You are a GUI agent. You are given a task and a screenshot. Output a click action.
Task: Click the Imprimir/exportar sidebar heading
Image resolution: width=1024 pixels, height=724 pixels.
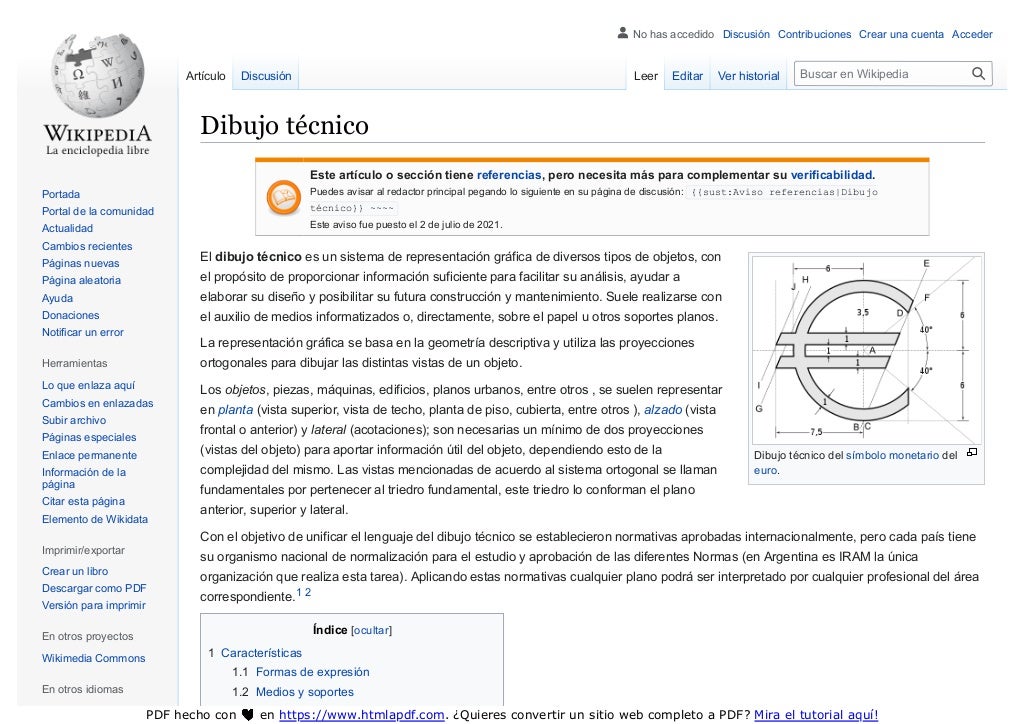click(83, 550)
